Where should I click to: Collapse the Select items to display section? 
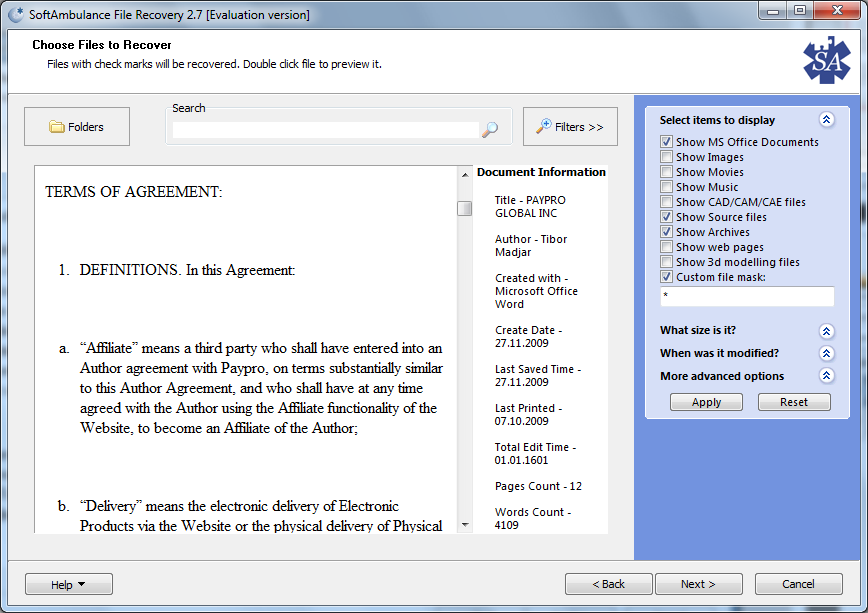click(826, 120)
